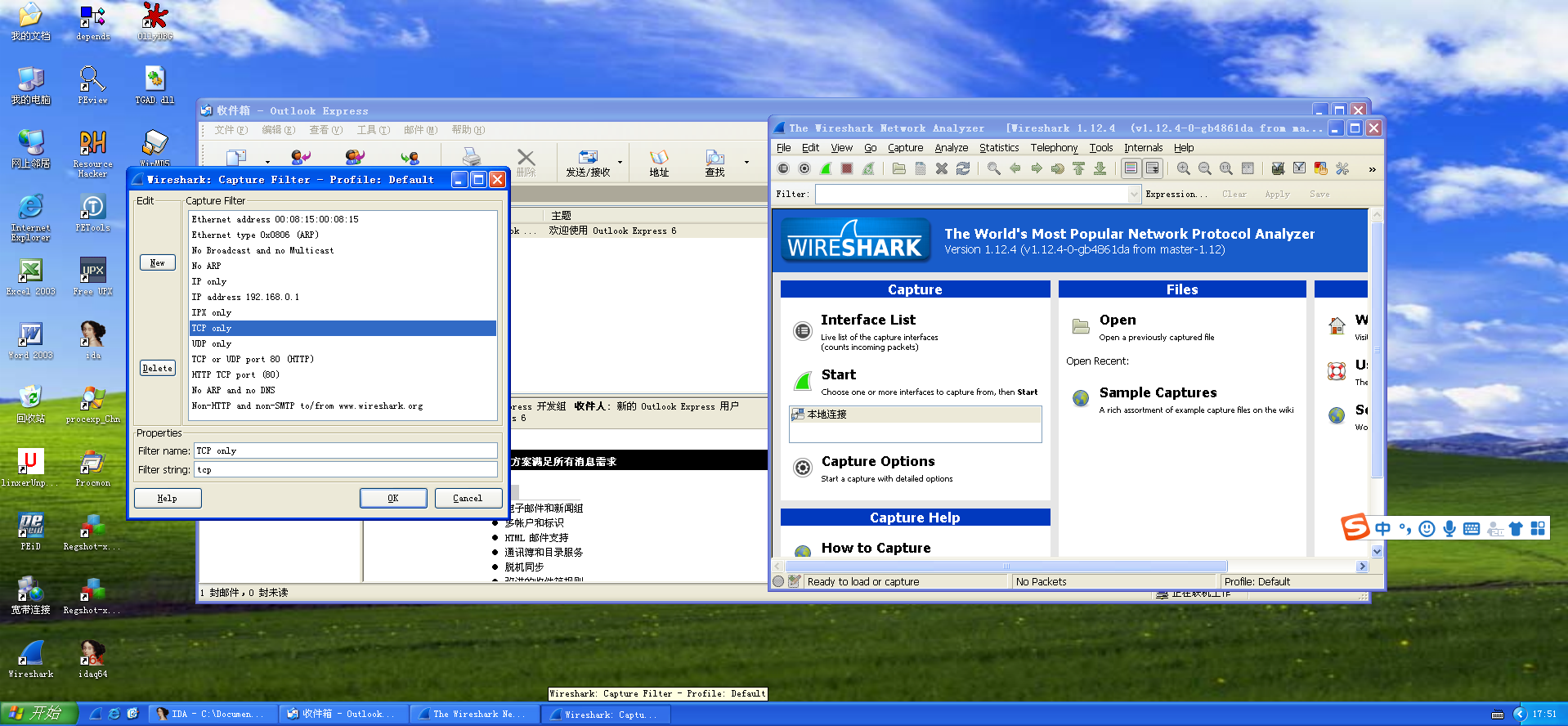The image size is (1568, 726).
Task: Open Outlook find button dropdown arrow
Action: pos(746,162)
